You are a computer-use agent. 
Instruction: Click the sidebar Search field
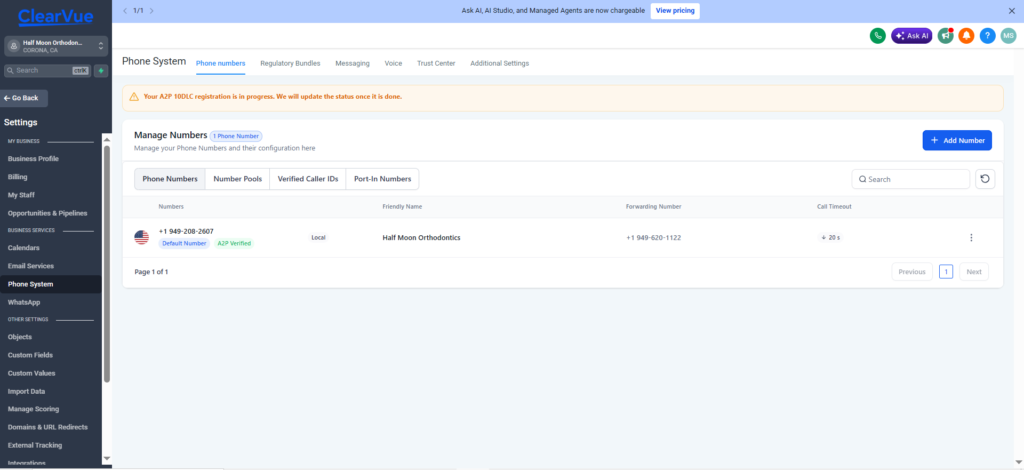click(x=47, y=70)
